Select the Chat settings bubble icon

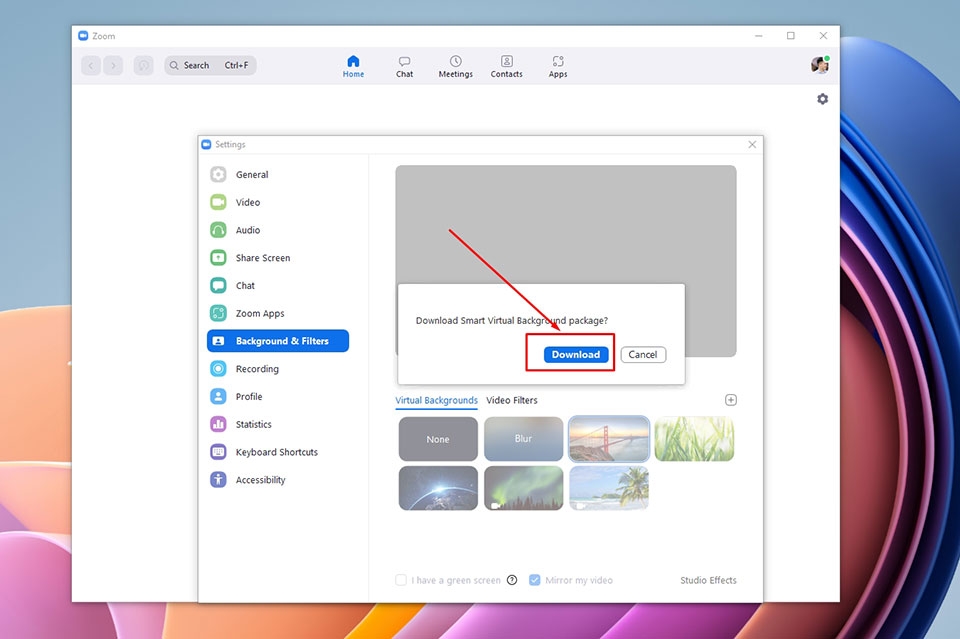click(x=218, y=285)
